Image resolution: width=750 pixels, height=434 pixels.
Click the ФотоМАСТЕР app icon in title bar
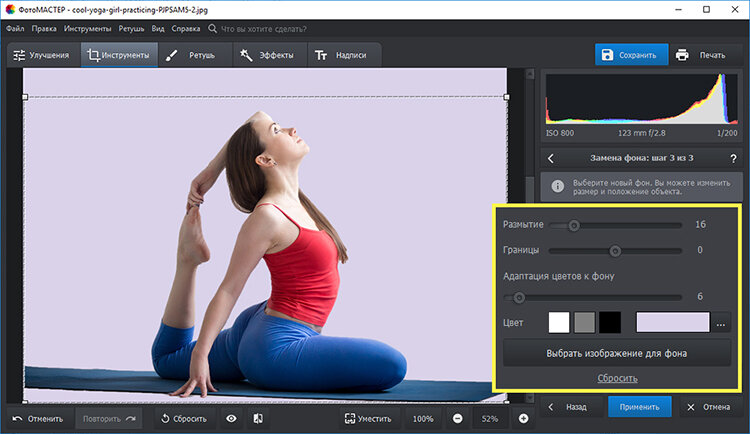pos(10,10)
